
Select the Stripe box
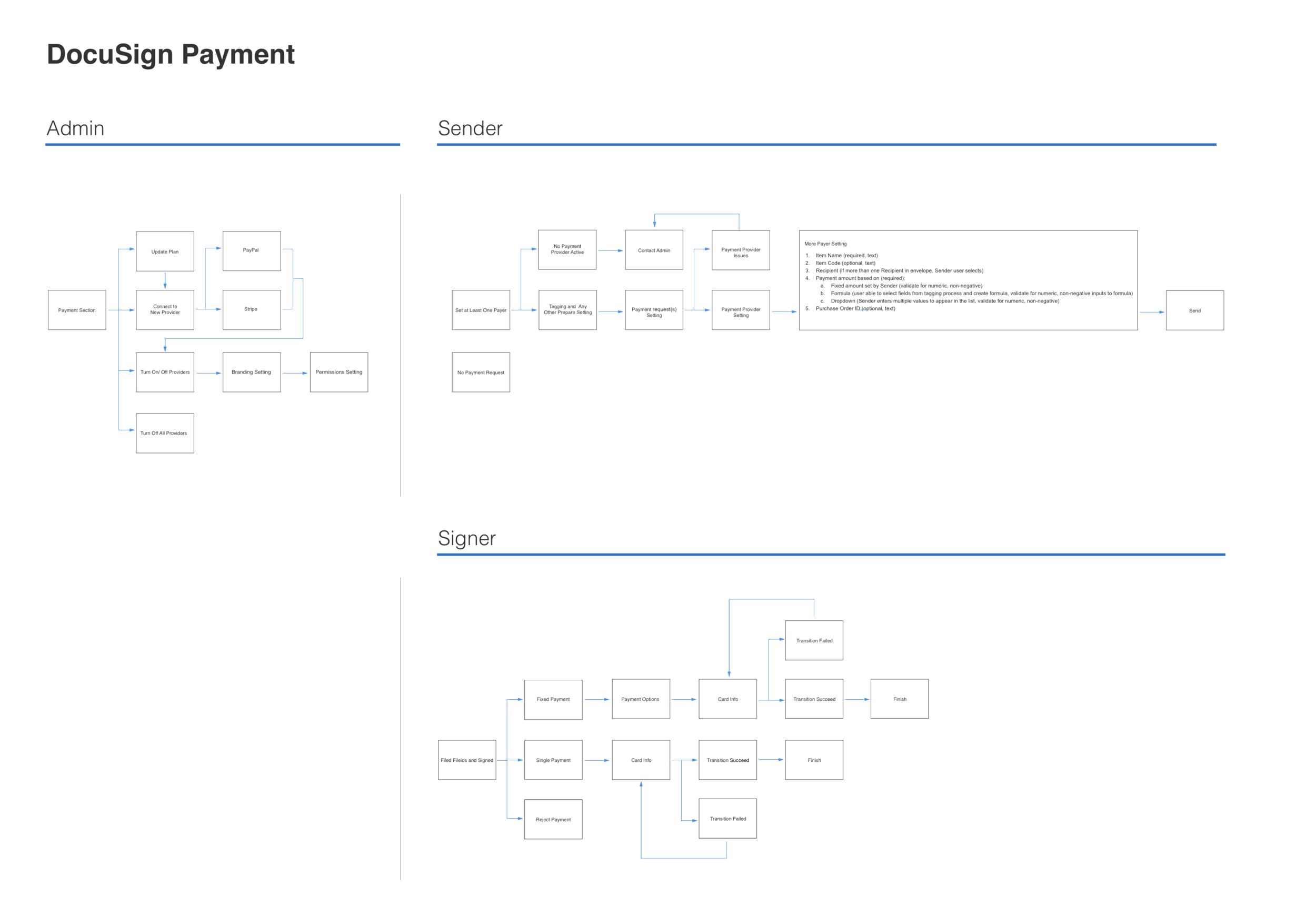pos(252,310)
